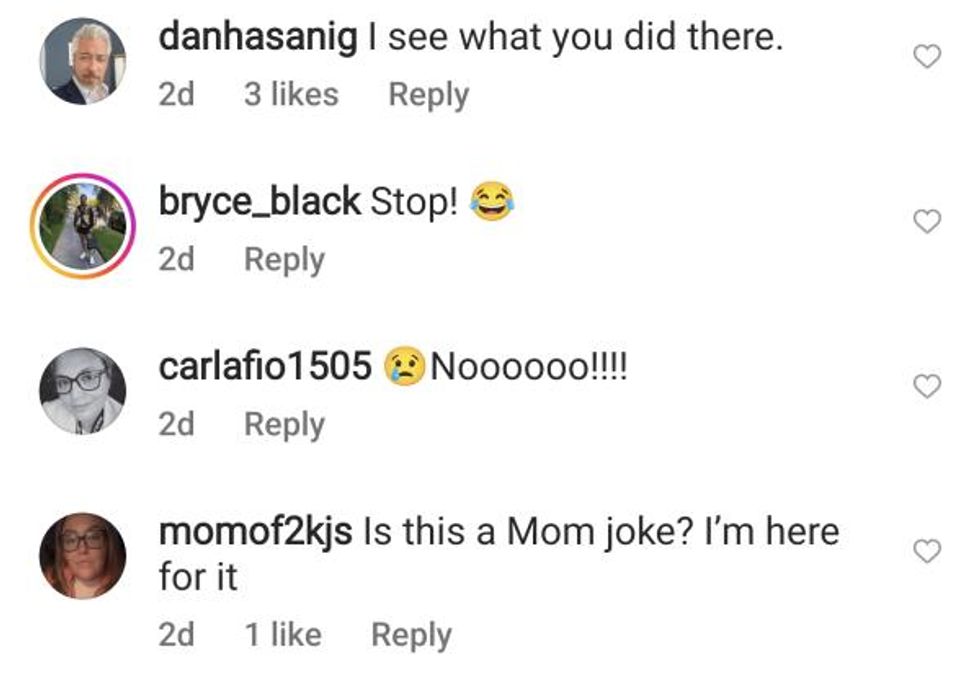Go to carlafio1505's profile via username

pyautogui.click(x=265, y=367)
